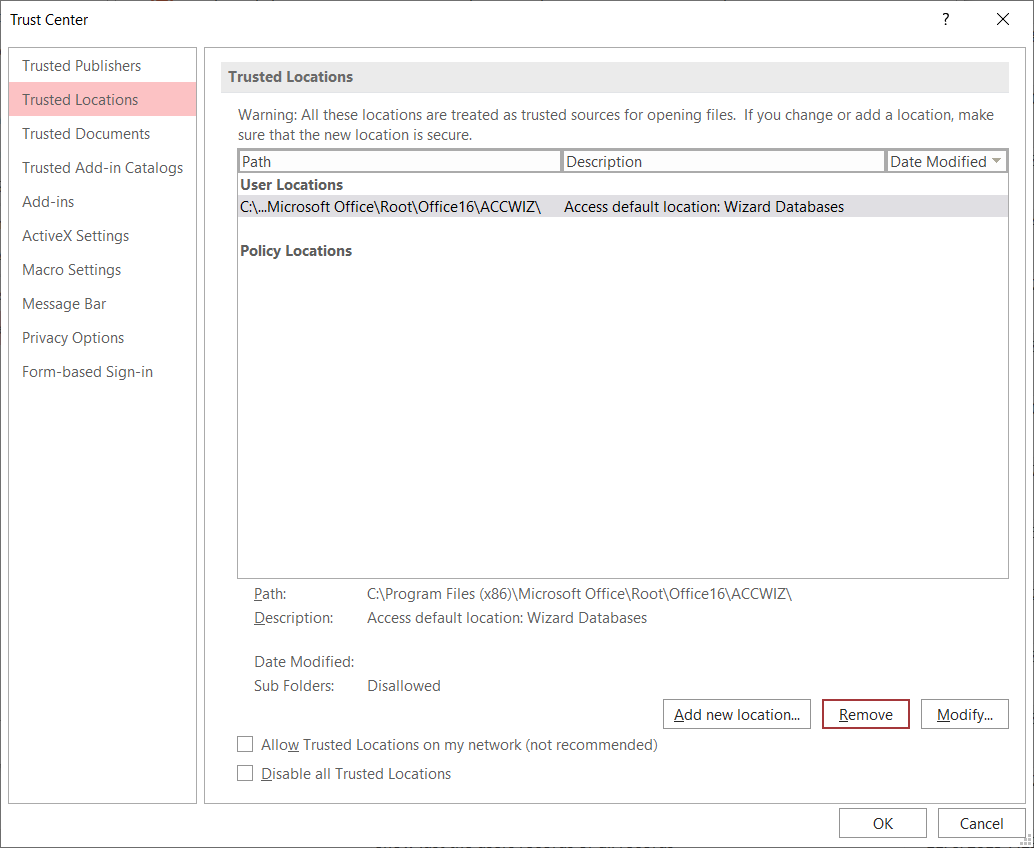Remove the selected trusted location
Image resolution: width=1034 pixels, height=848 pixels.
(865, 714)
